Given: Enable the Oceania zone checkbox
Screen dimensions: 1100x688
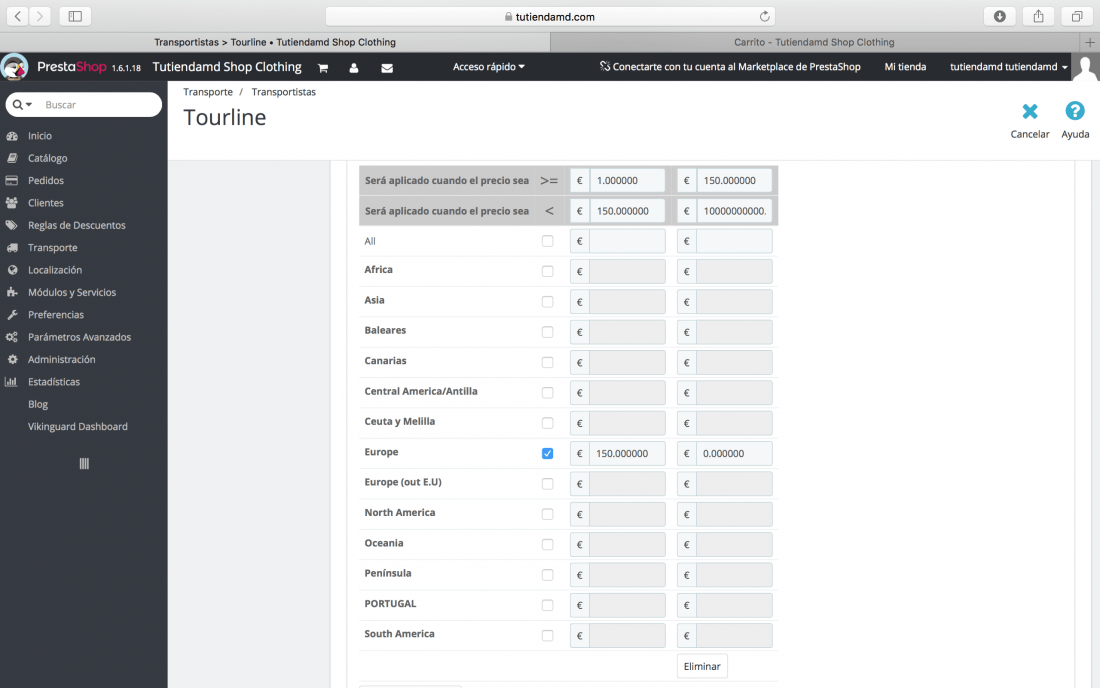Looking at the screenshot, I should [547, 545].
